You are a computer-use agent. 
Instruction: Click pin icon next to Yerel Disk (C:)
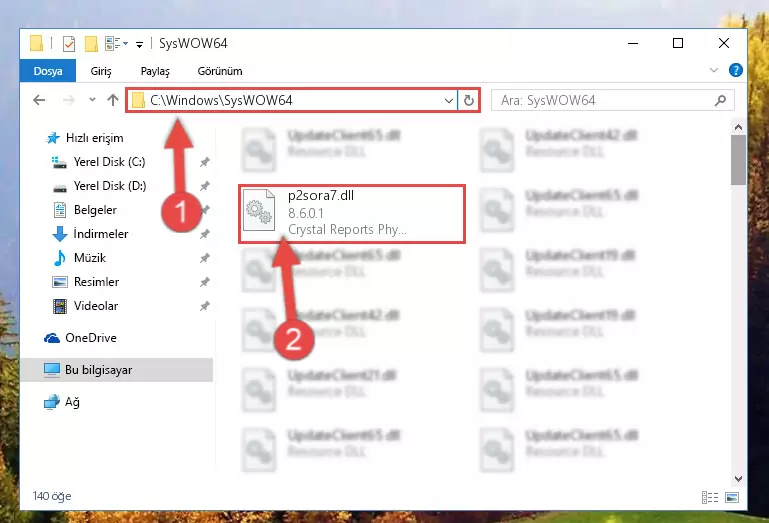[x=205, y=162]
